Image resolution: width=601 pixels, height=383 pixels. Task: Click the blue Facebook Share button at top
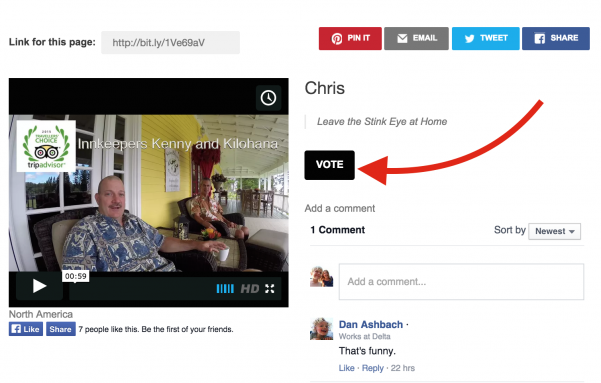(x=556, y=38)
